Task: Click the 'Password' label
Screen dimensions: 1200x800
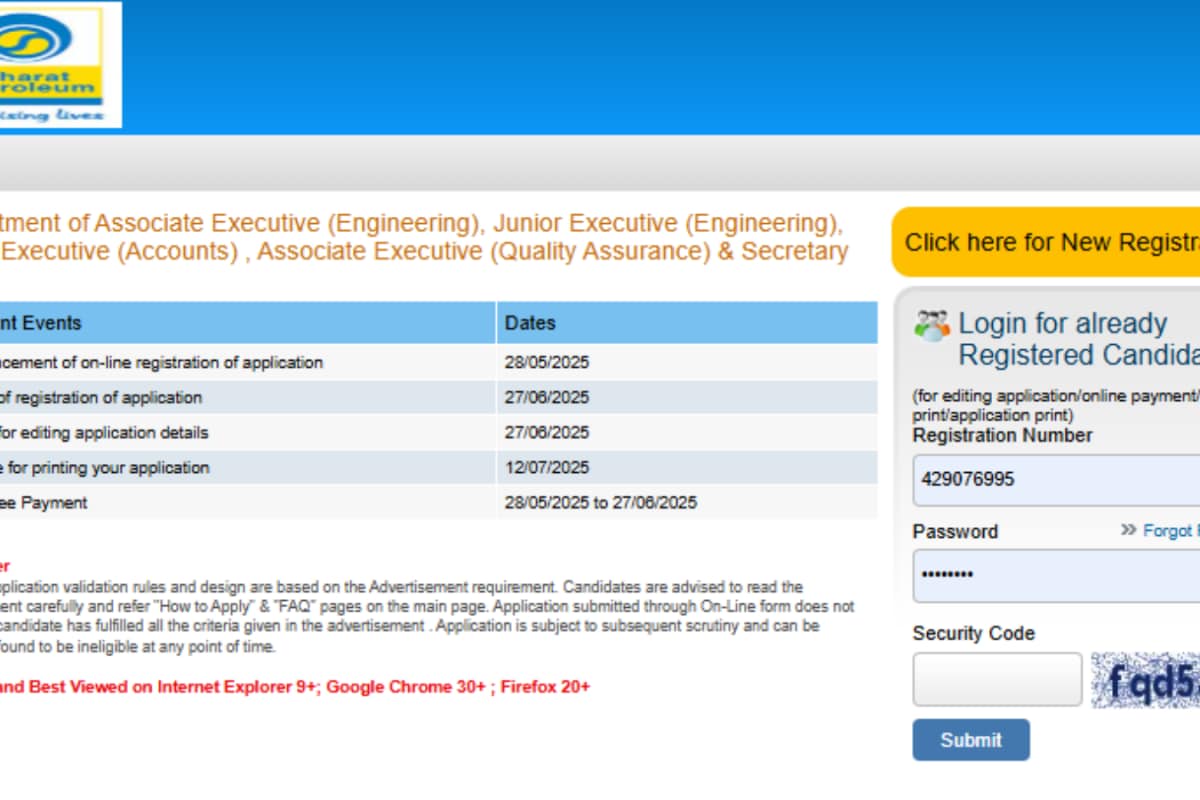Action: pyautogui.click(x=955, y=531)
